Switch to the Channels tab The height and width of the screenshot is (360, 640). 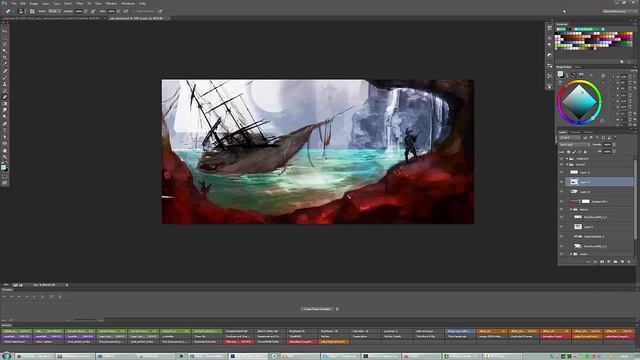click(575, 132)
